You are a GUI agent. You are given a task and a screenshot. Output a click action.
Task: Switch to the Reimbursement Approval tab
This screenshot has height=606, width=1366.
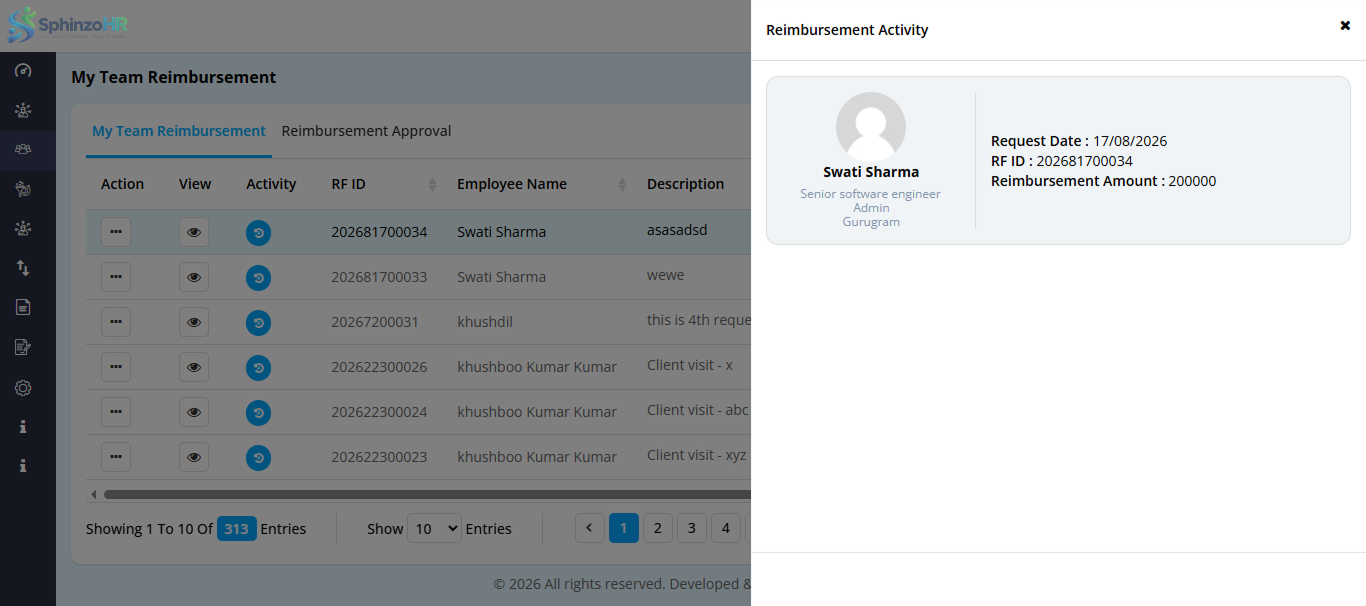pyautogui.click(x=366, y=131)
